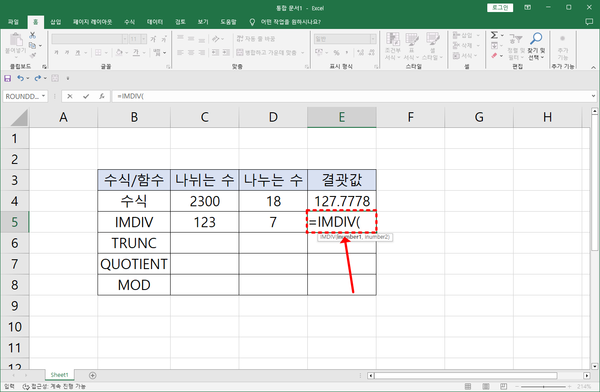600x392 pixels.
Task: Click the Cut scissors icon
Action: click(33, 36)
